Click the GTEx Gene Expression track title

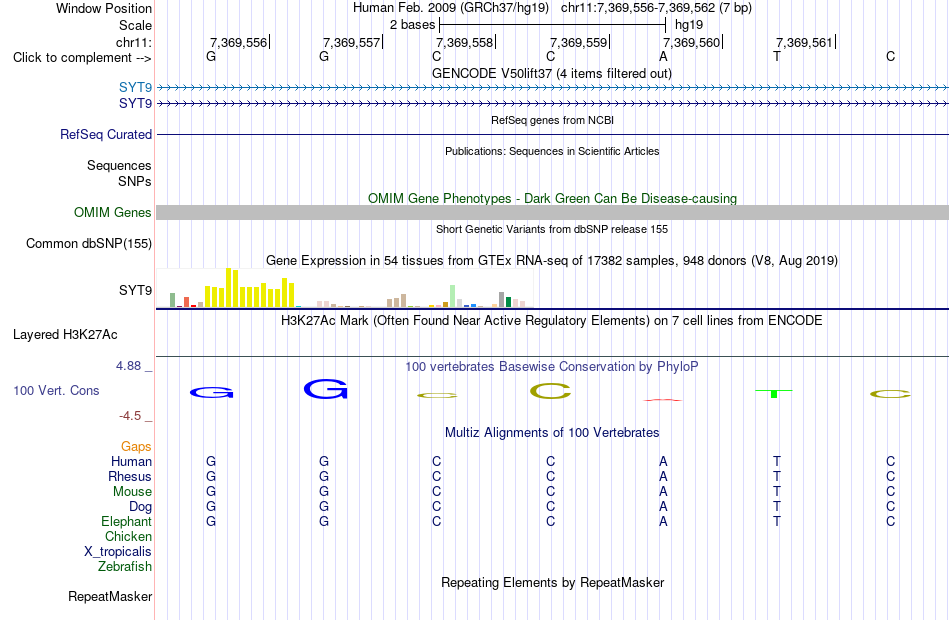(x=552, y=261)
